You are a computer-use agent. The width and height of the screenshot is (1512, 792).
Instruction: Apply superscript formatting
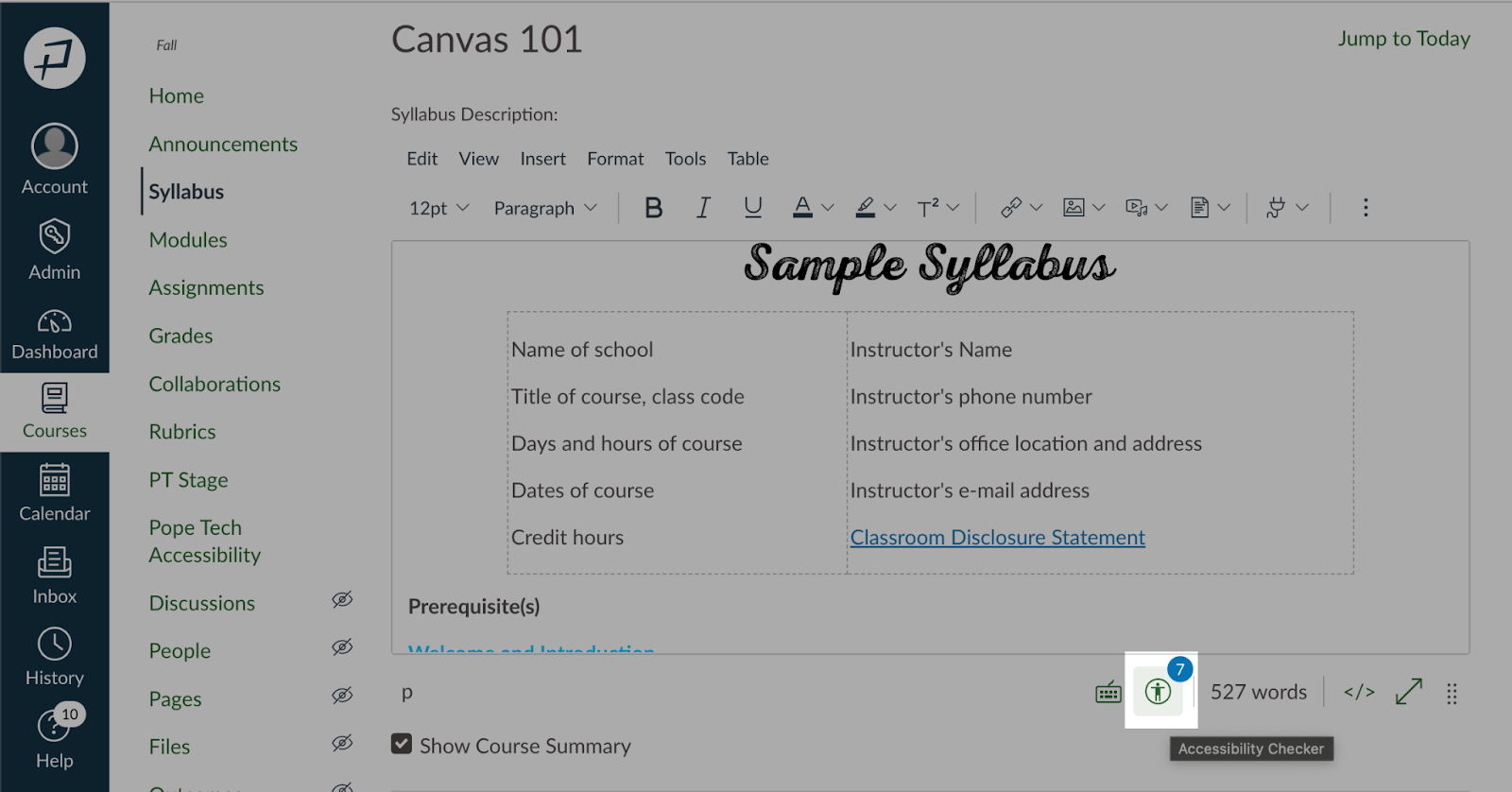point(928,208)
